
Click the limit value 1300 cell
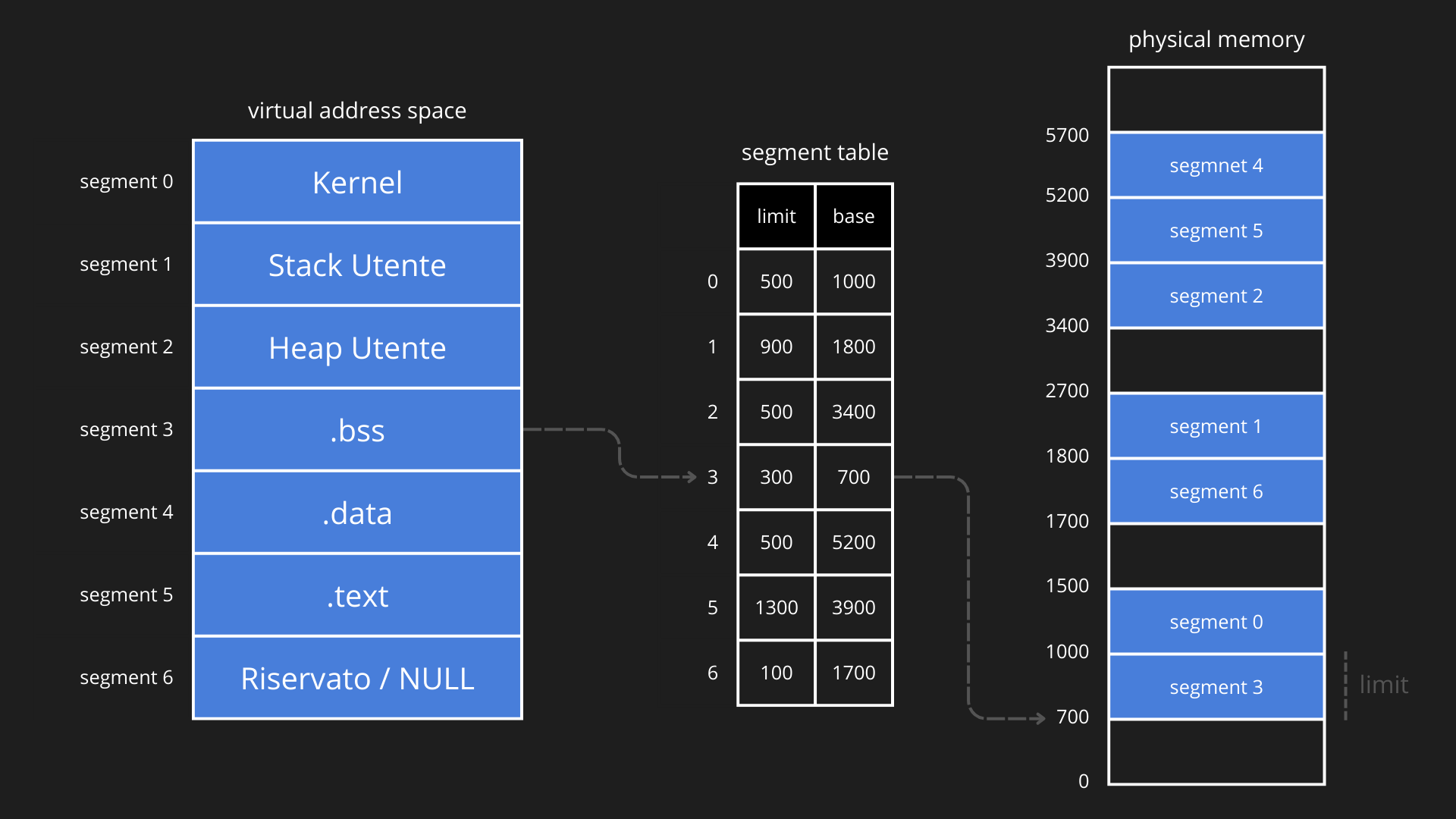pyautogui.click(x=776, y=607)
